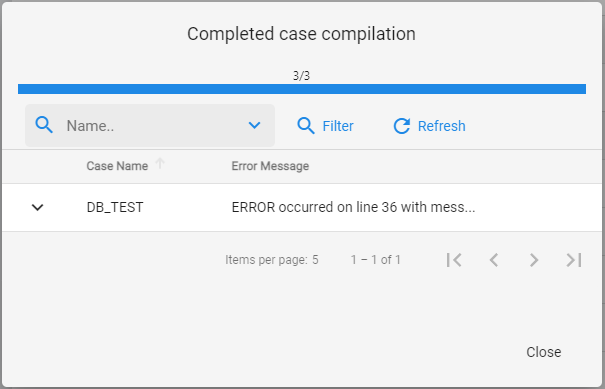Sort by the Case Name column header

pos(117,166)
